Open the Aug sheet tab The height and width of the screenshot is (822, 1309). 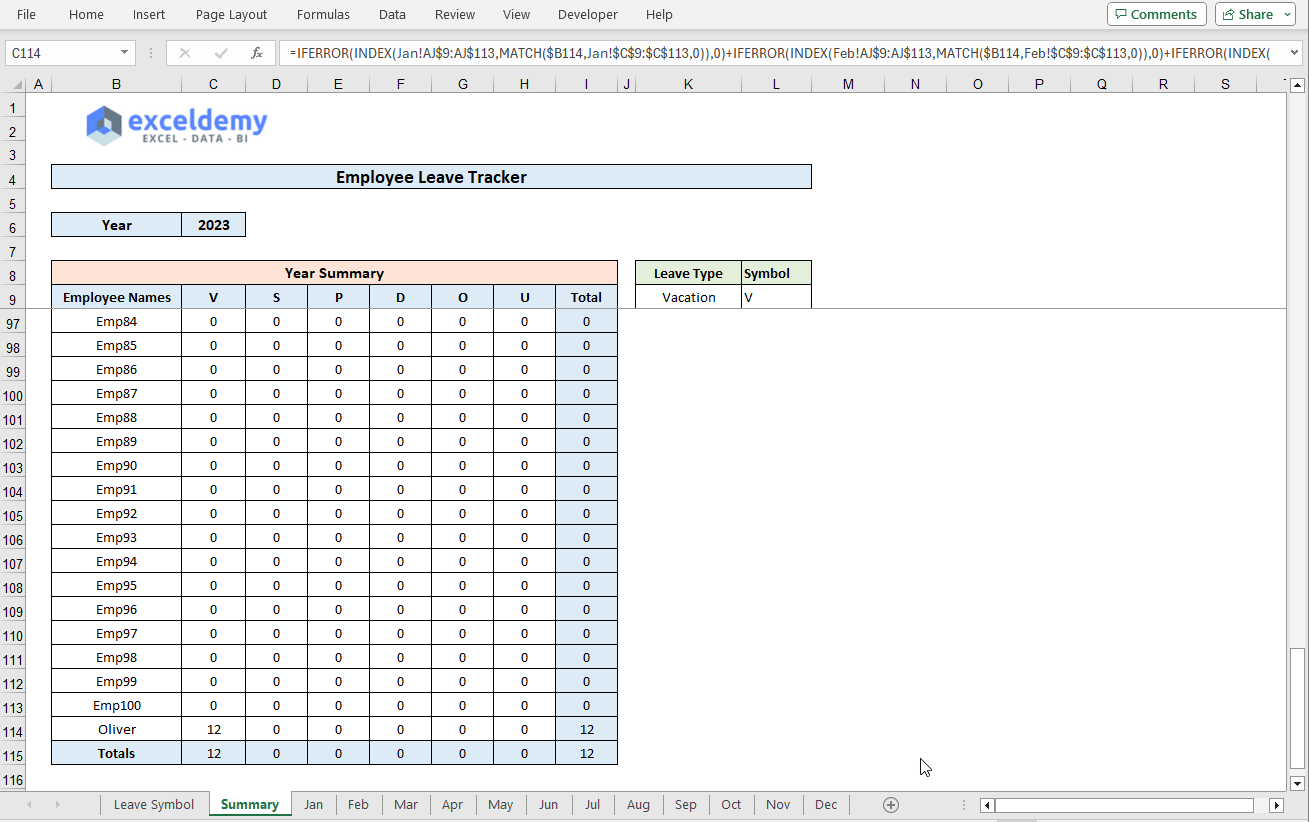[638, 805]
